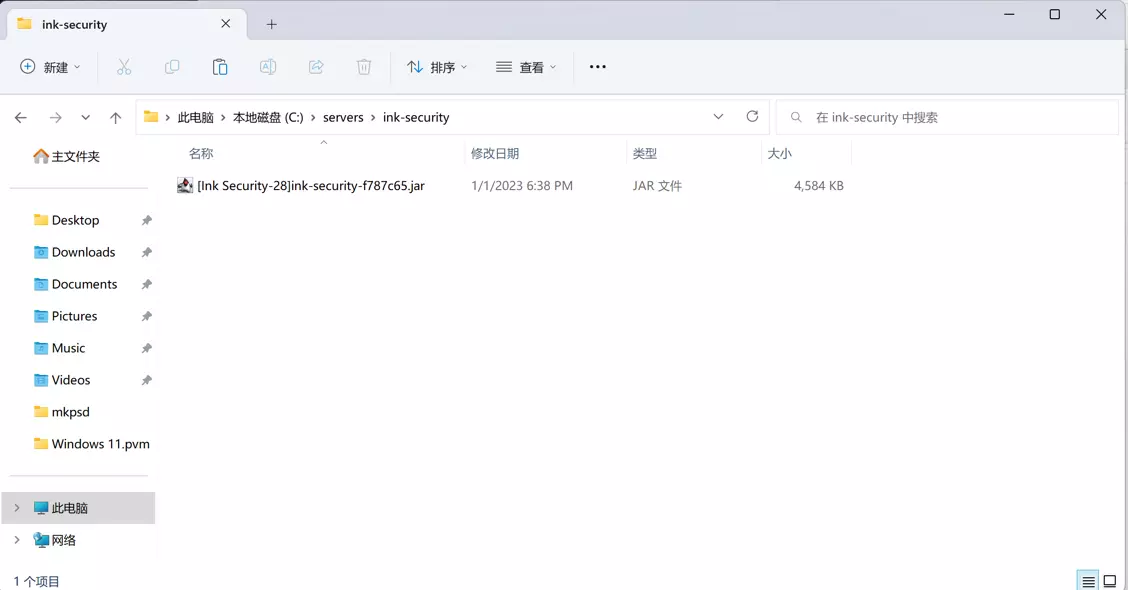Open the 查看 (View) menu

tap(526, 67)
